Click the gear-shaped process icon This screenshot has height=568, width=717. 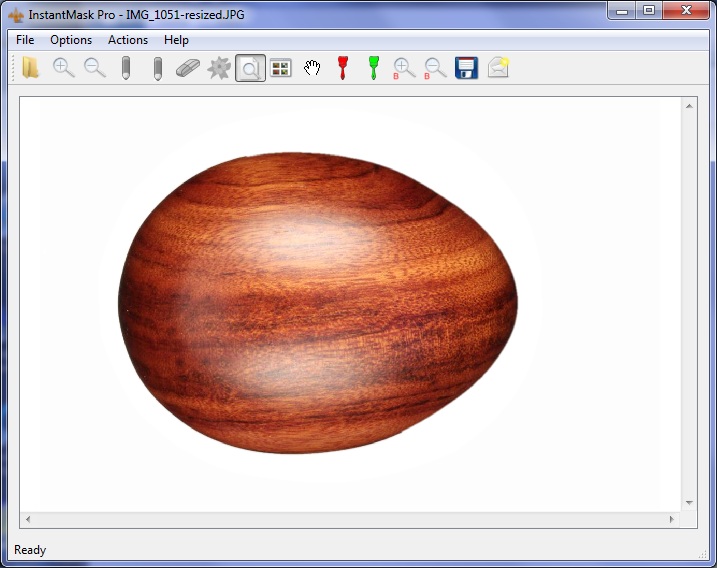[x=219, y=68]
